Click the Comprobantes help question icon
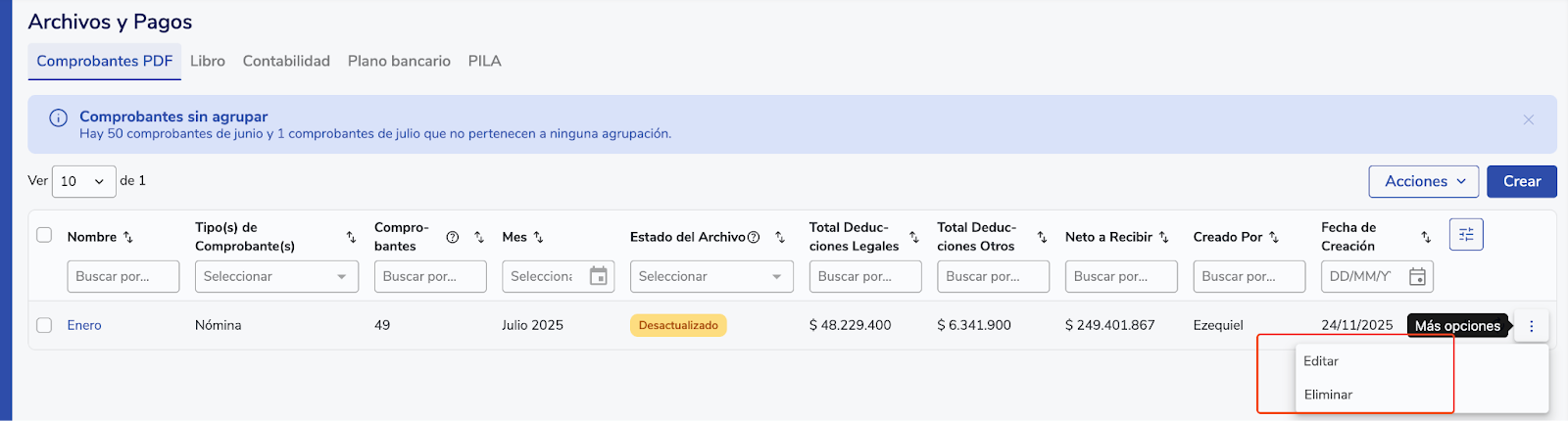The width and height of the screenshot is (1568, 421). click(453, 237)
